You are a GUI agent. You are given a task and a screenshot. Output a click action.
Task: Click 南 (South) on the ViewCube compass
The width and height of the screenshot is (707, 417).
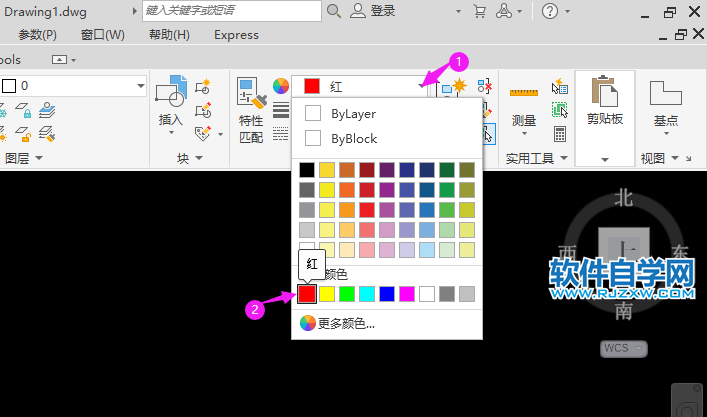[x=624, y=311]
